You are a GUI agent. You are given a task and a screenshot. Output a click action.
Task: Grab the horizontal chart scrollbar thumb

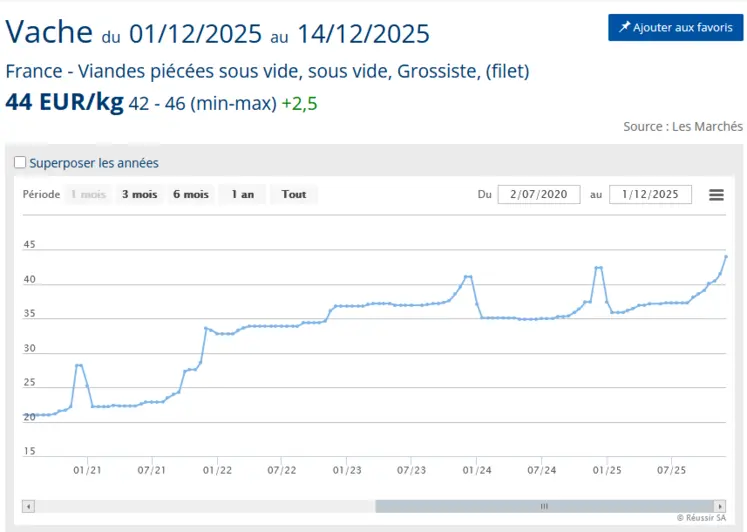coord(544,506)
